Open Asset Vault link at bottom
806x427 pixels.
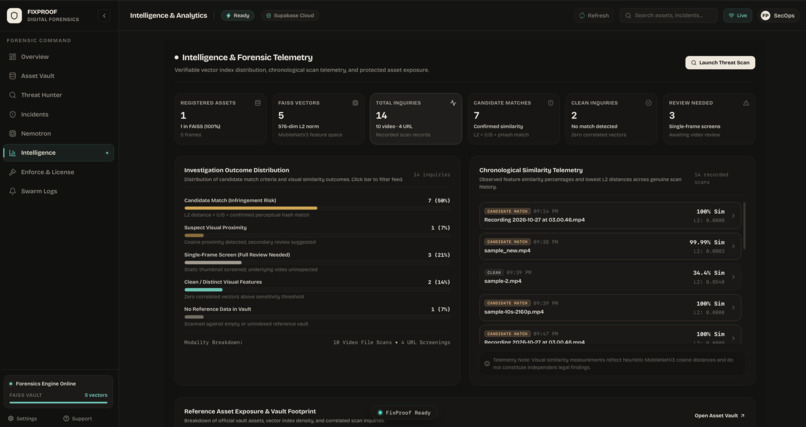tap(719, 415)
